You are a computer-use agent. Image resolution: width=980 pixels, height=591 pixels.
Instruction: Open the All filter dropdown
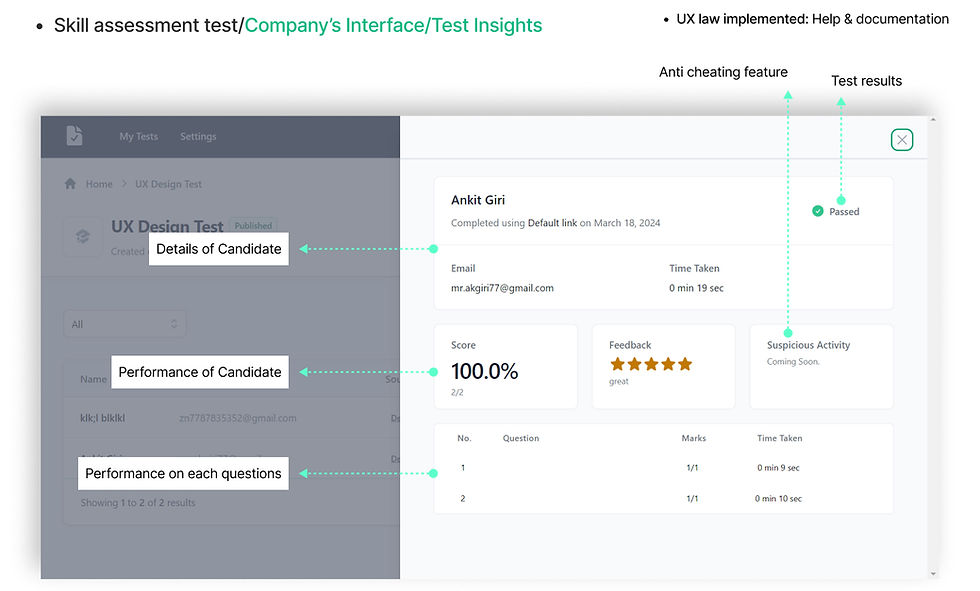tap(124, 324)
